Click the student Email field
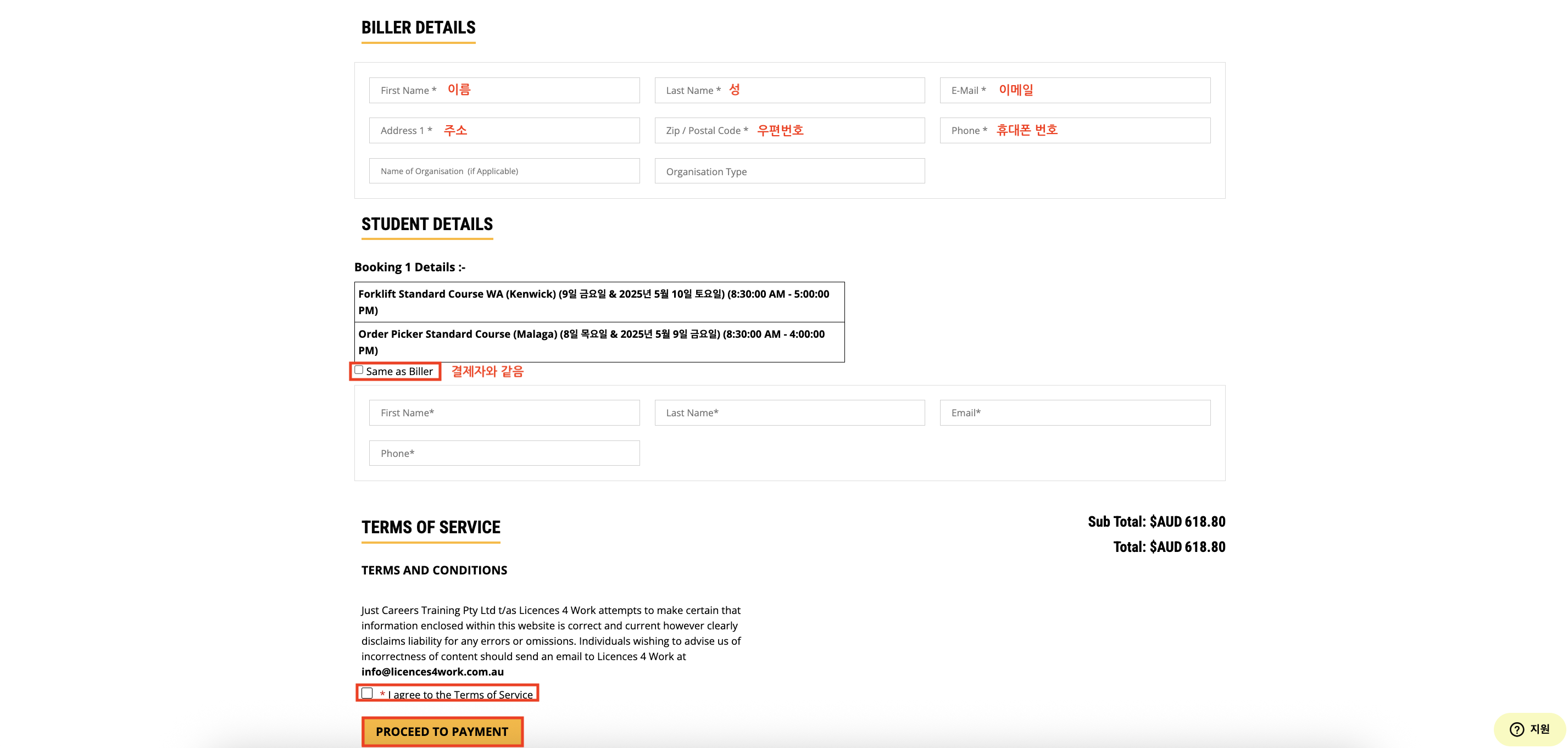 [1075, 412]
